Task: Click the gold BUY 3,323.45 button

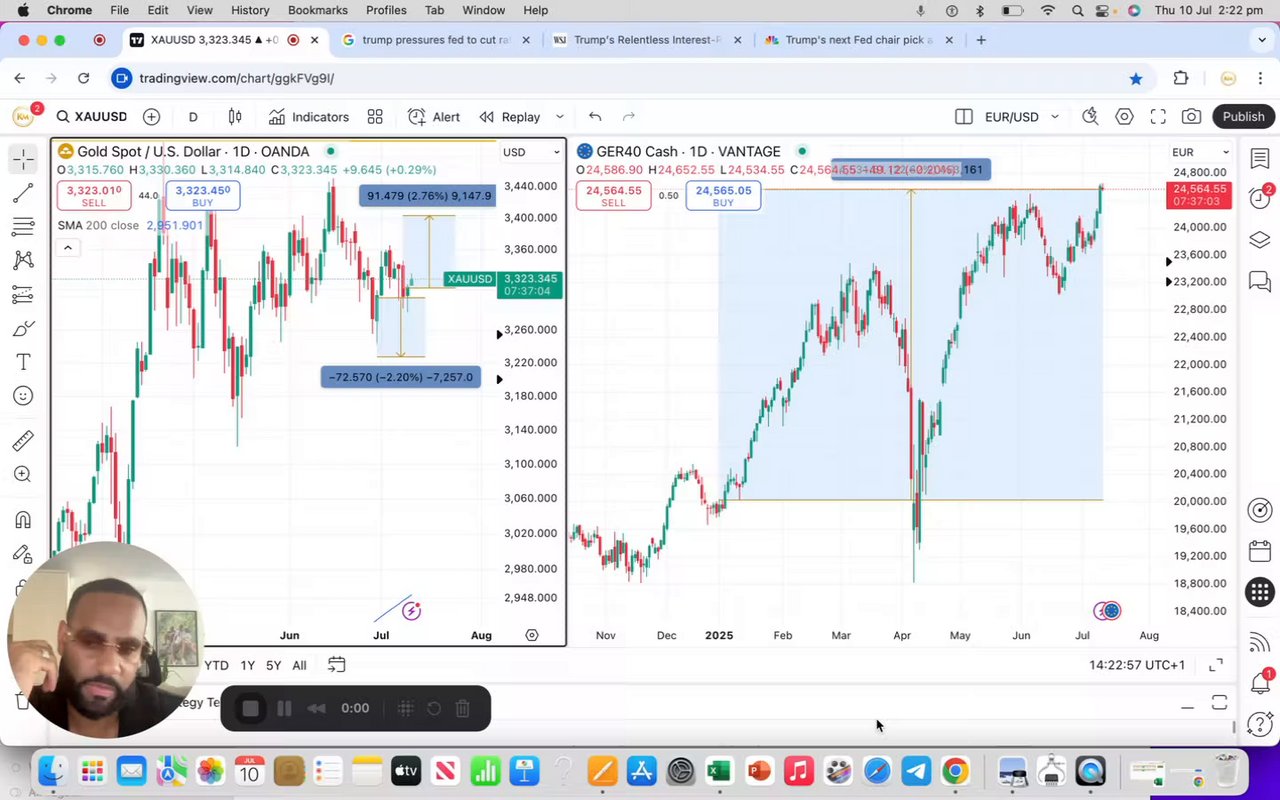Action: coord(202,195)
